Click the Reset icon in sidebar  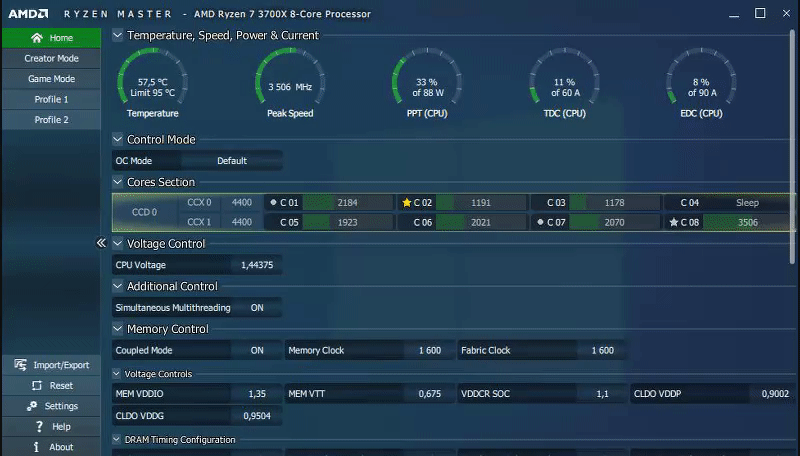pyautogui.click(x=37, y=386)
